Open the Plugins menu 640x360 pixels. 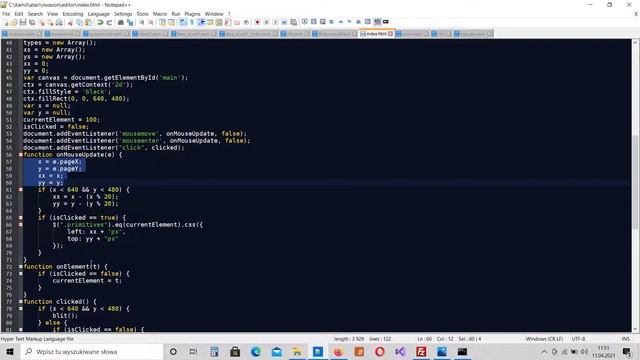(x=192, y=14)
